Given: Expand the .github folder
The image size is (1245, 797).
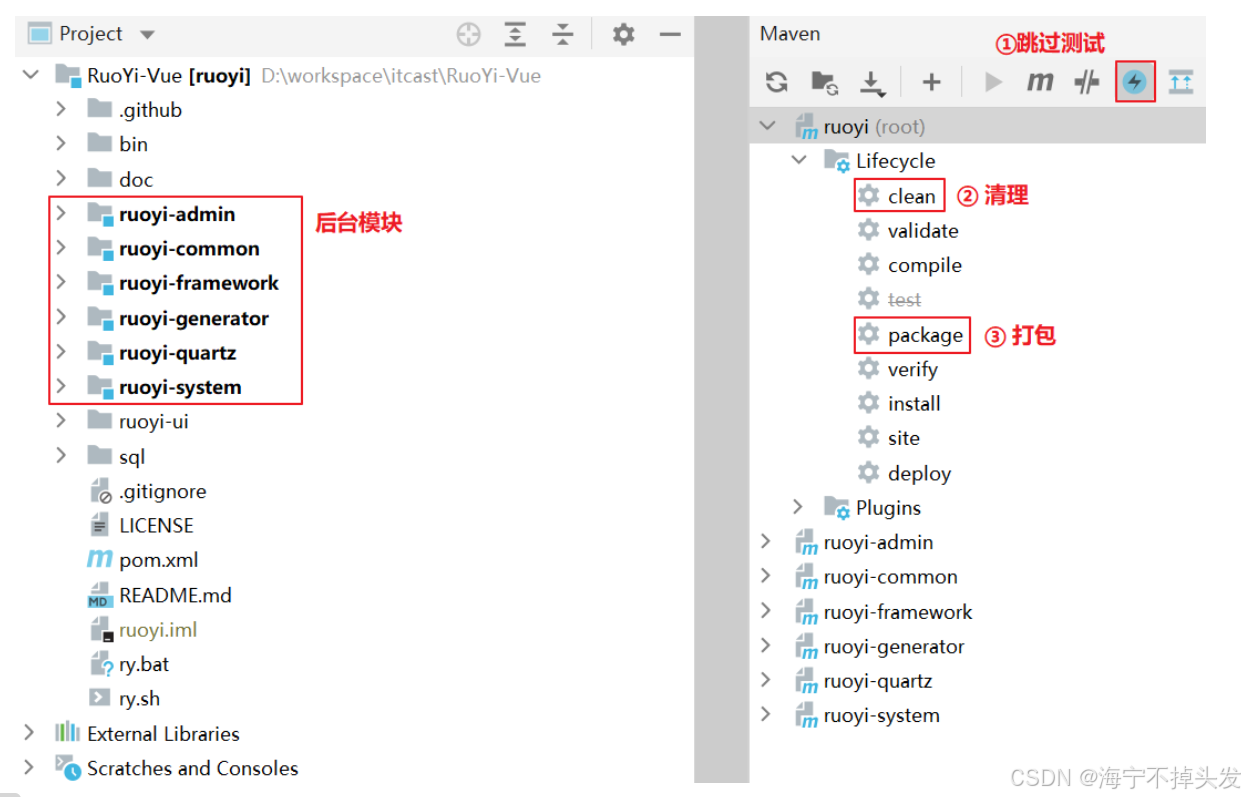Looking at the screenshot, I should click(61, 109).
